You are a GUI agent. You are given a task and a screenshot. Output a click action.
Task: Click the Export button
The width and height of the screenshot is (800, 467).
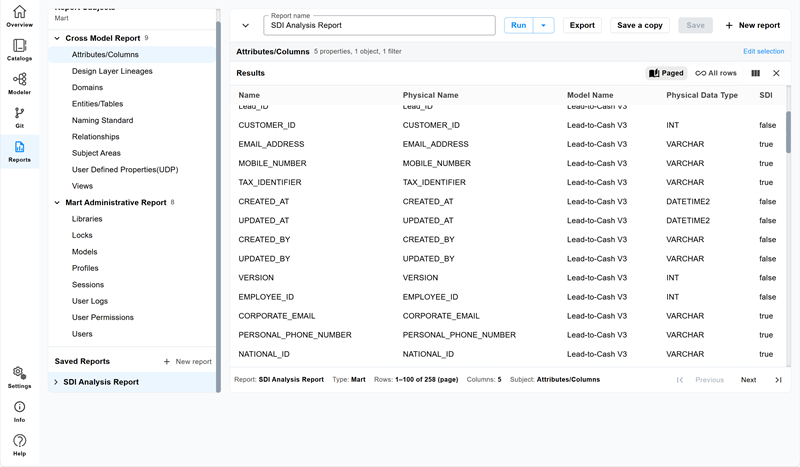coord(582,25)
